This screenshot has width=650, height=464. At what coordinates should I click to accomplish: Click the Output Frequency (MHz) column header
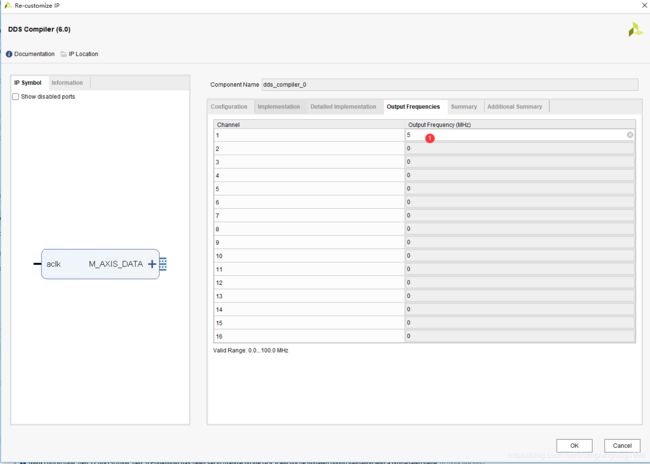[520, 124]
